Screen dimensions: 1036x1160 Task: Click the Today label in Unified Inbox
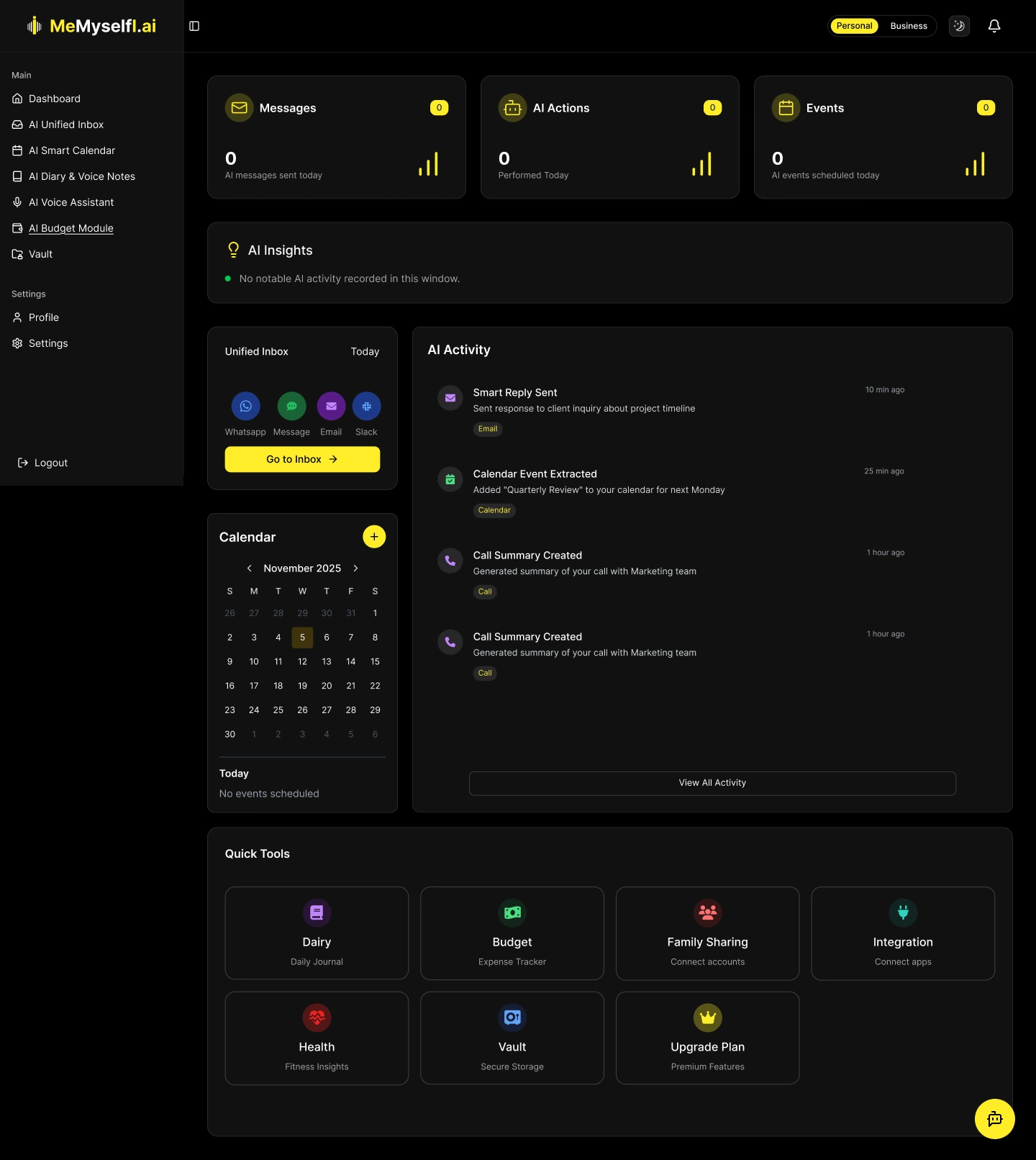point(365,352)
